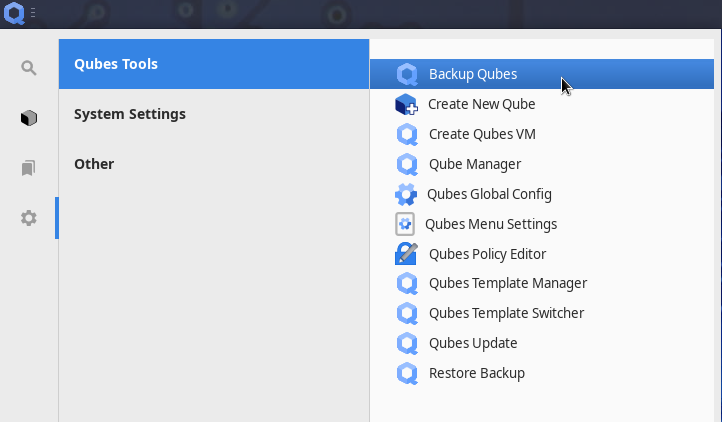Open Create Qubes VM entry

pyautogui.click(x=542, y=134)
